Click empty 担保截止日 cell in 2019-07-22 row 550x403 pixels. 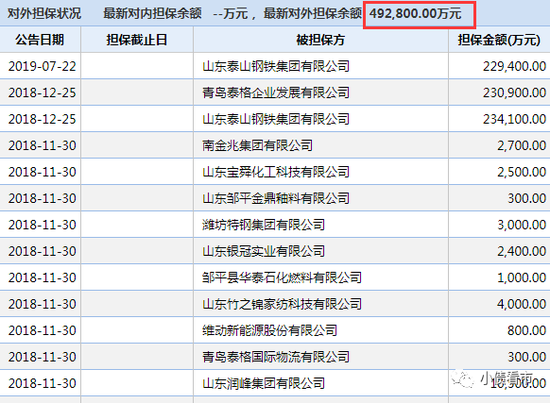tap(137, 66)
